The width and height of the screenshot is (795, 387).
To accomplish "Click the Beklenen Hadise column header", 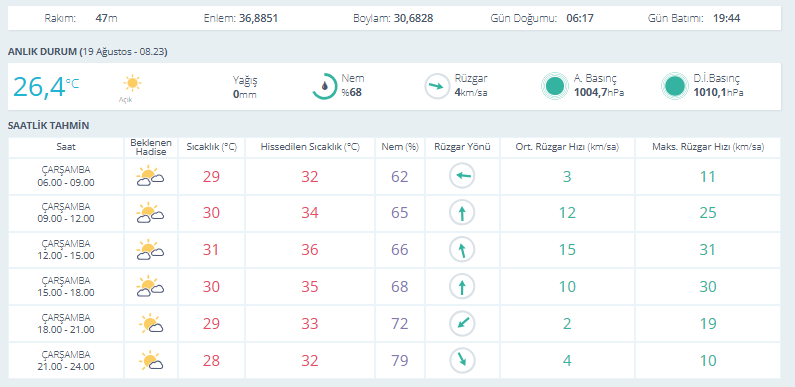I will (151, 147).
